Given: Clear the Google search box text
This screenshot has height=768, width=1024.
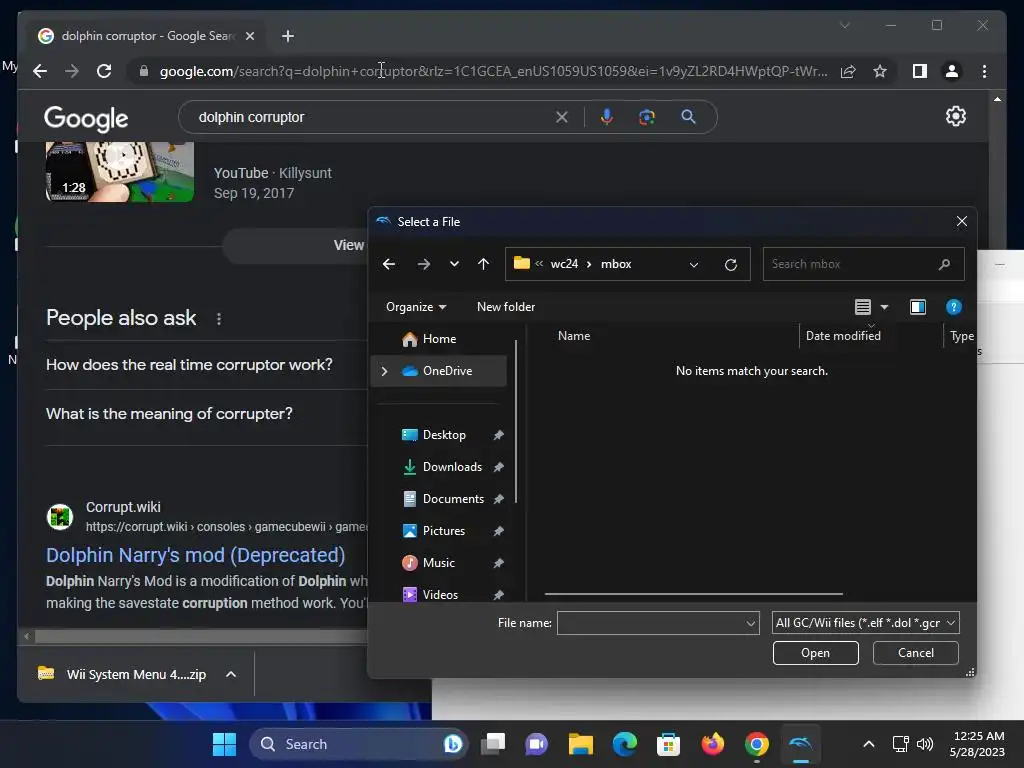Looking at the screenshot, I should click(562, 118).
